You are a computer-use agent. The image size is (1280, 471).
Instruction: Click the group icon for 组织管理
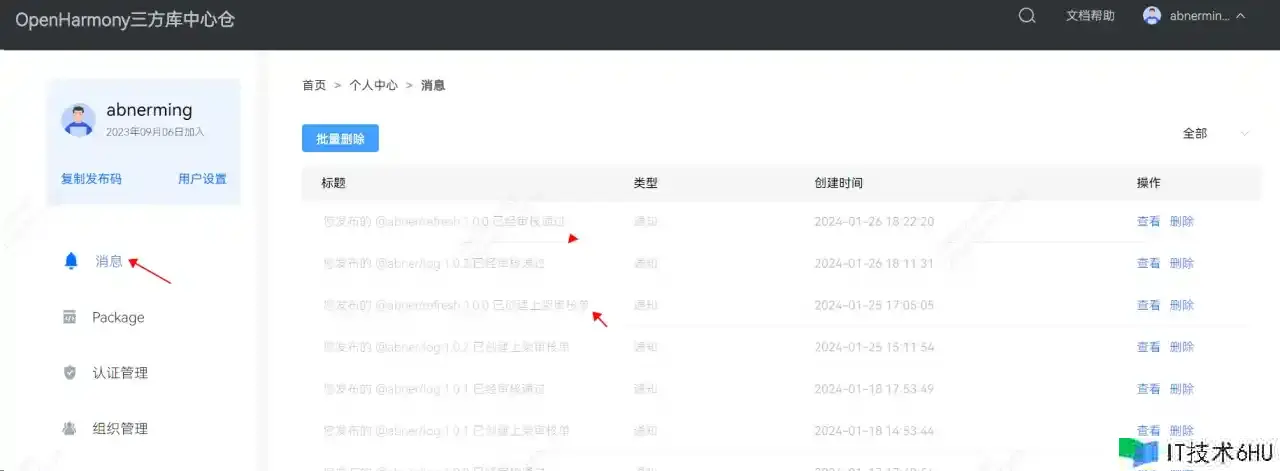click(70, 429)
